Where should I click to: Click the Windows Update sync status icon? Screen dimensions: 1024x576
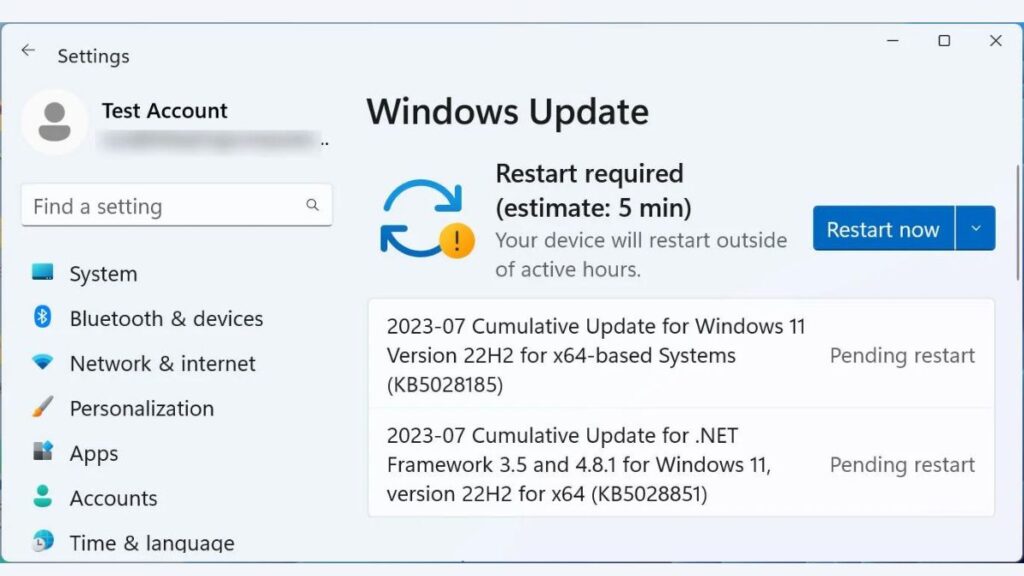click(427, 219)
